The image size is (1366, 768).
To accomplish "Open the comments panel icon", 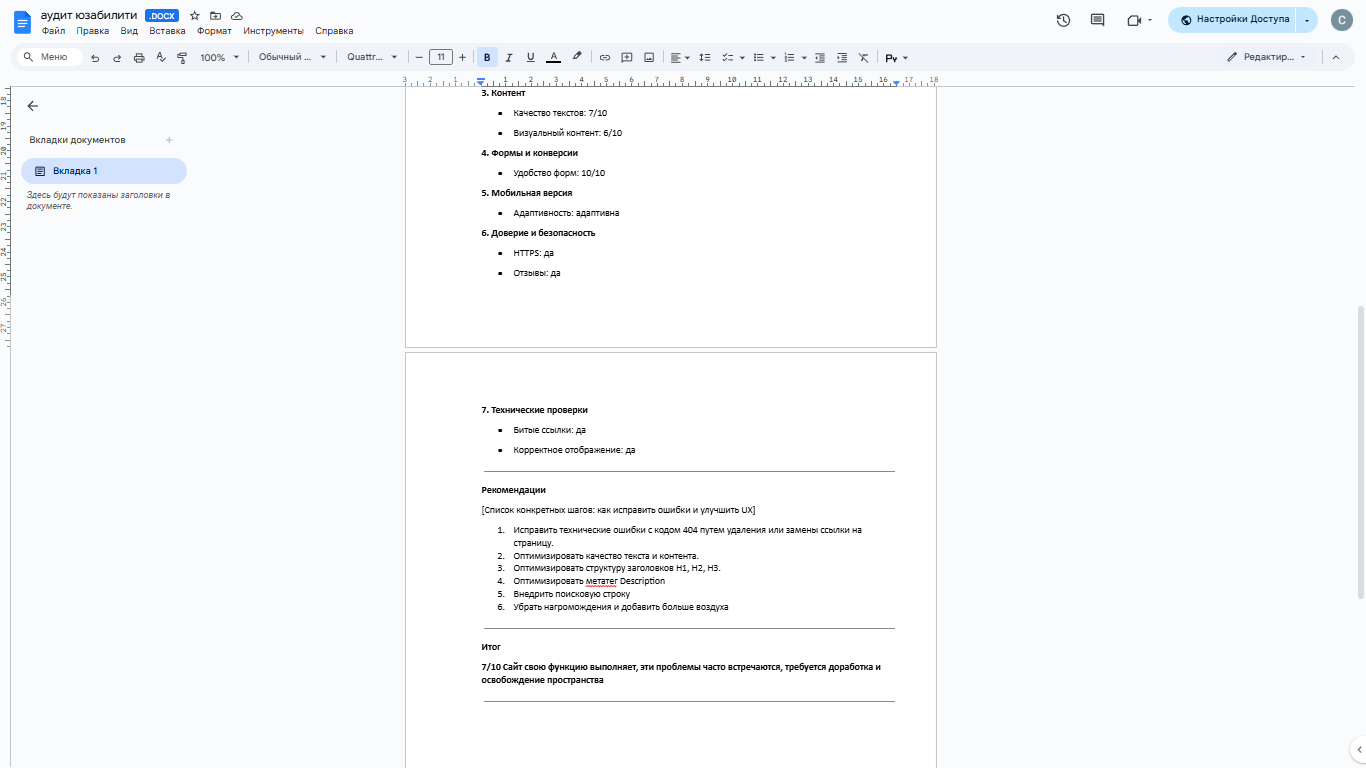I will 1097,20.
